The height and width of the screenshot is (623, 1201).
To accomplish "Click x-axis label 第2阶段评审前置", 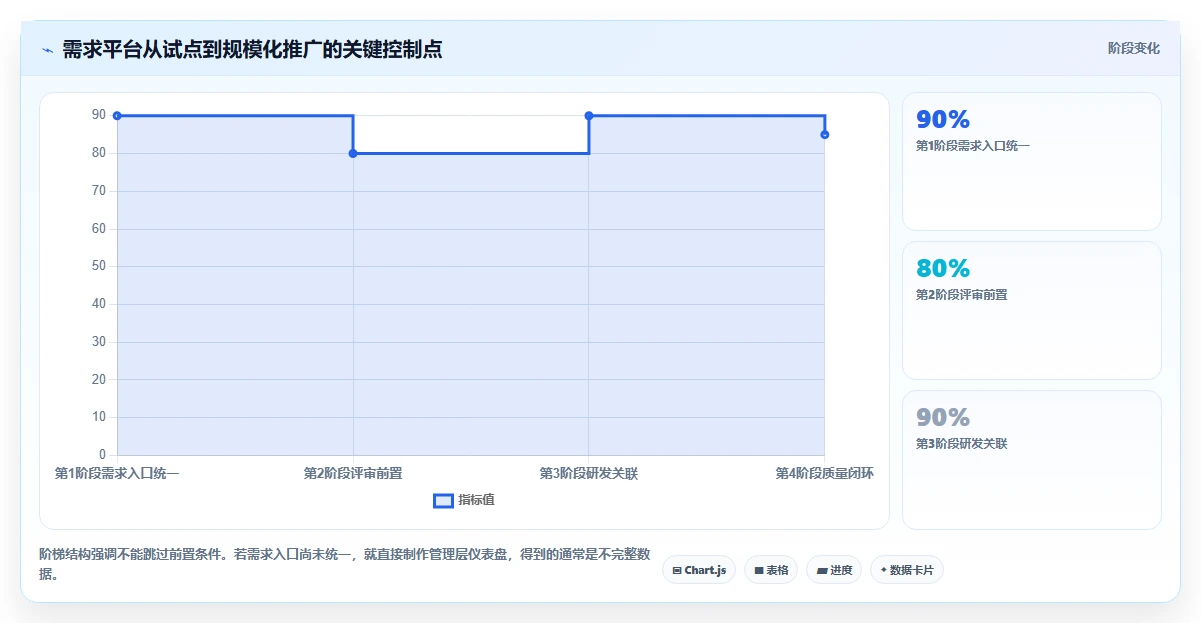I will 353,473.
